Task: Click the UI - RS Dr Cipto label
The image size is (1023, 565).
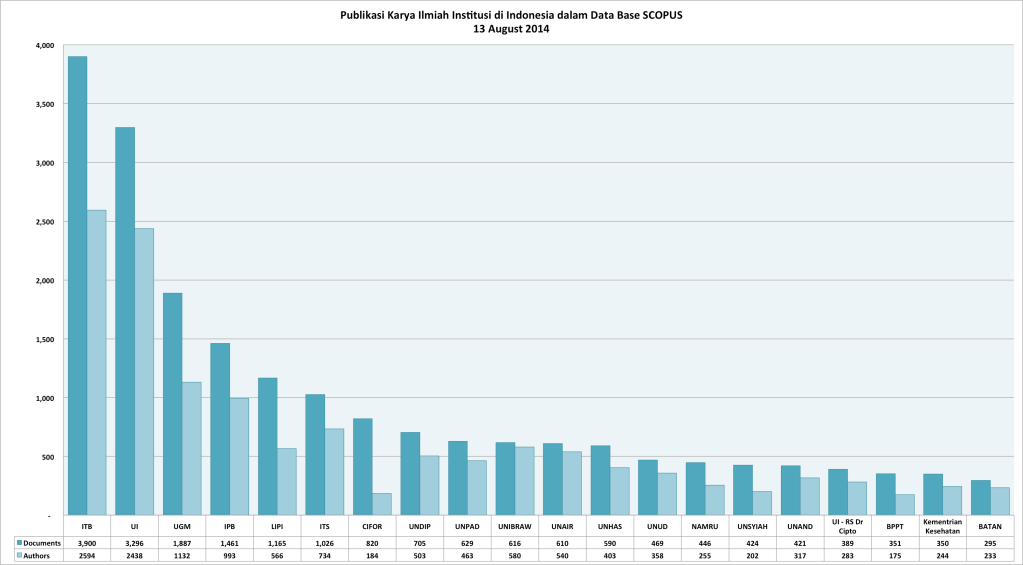Action: coord(847,525)
